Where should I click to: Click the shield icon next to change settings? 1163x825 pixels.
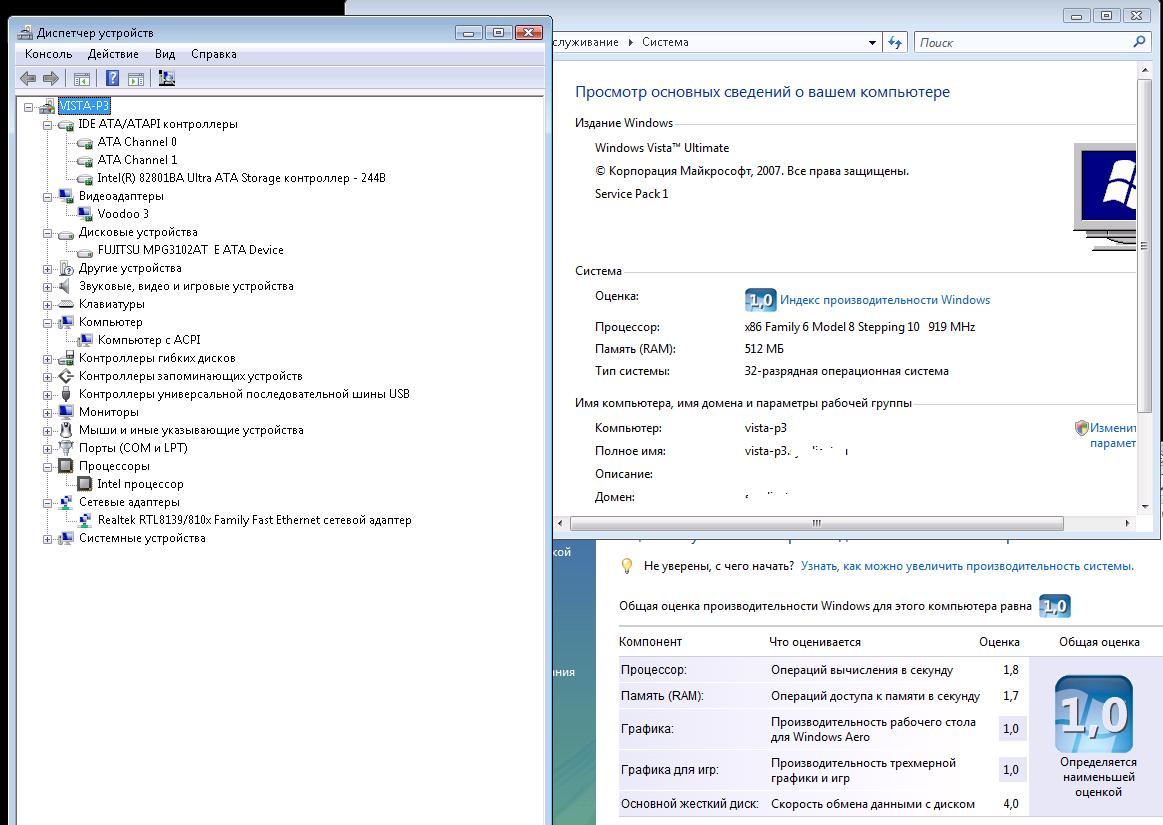point(1081,428)
